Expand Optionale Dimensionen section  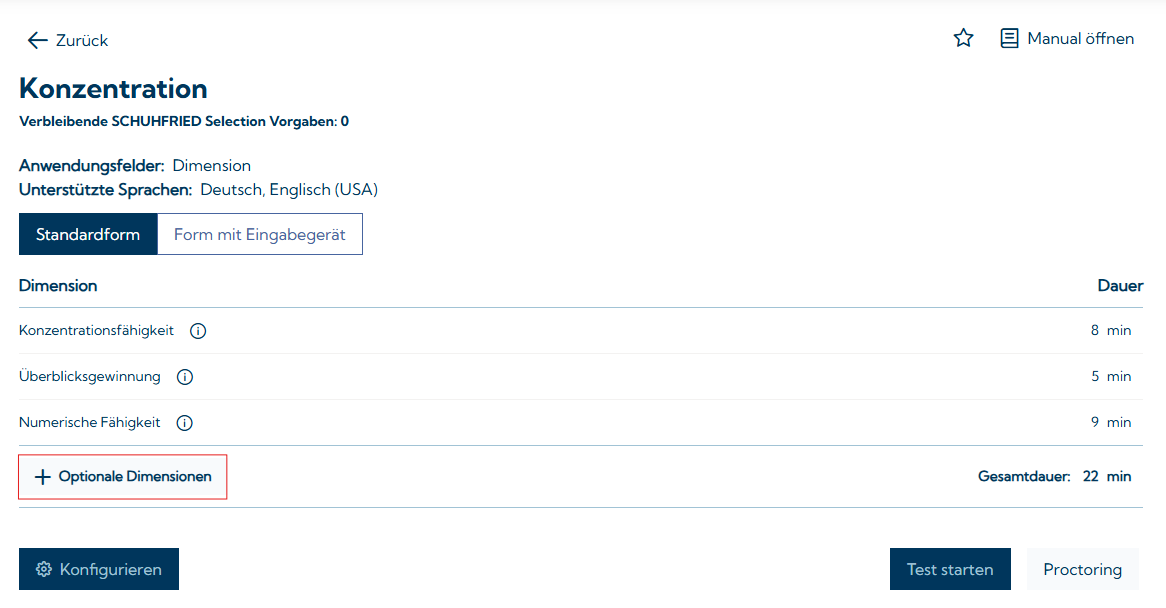135,477
